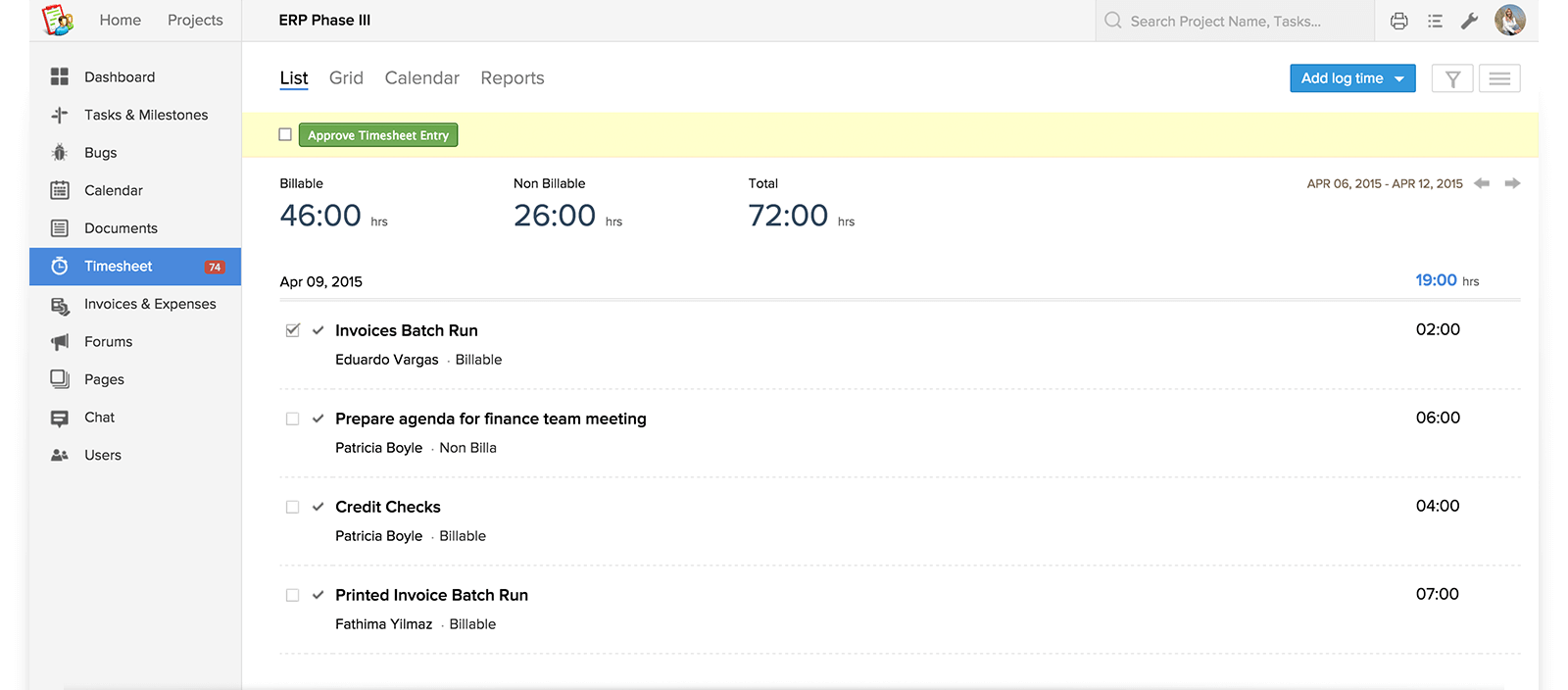Tick the select-all checkbox beside Approve
This screenshot has height=690, width=1568.
(285, 134)
